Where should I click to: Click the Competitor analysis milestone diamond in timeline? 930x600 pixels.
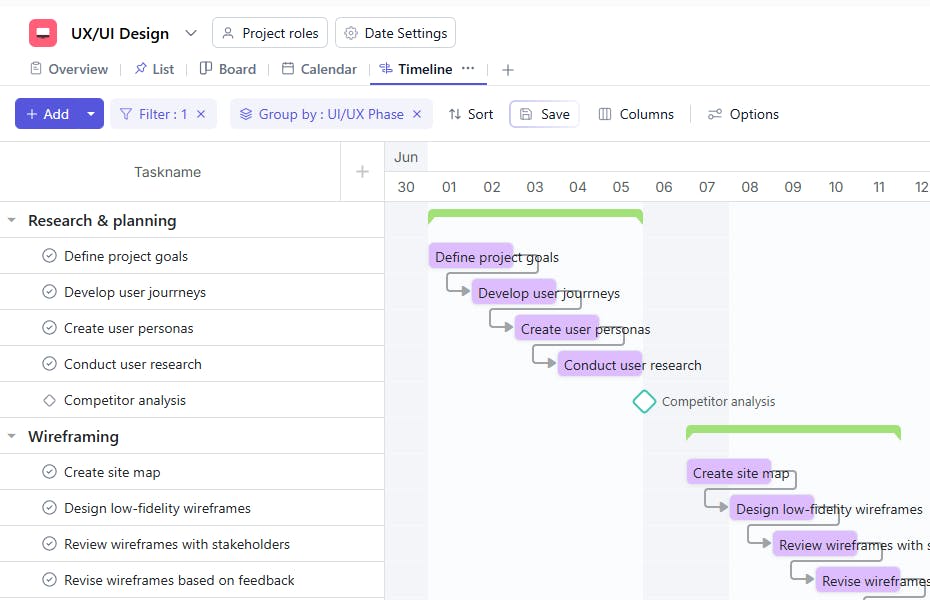click(644, 401)
